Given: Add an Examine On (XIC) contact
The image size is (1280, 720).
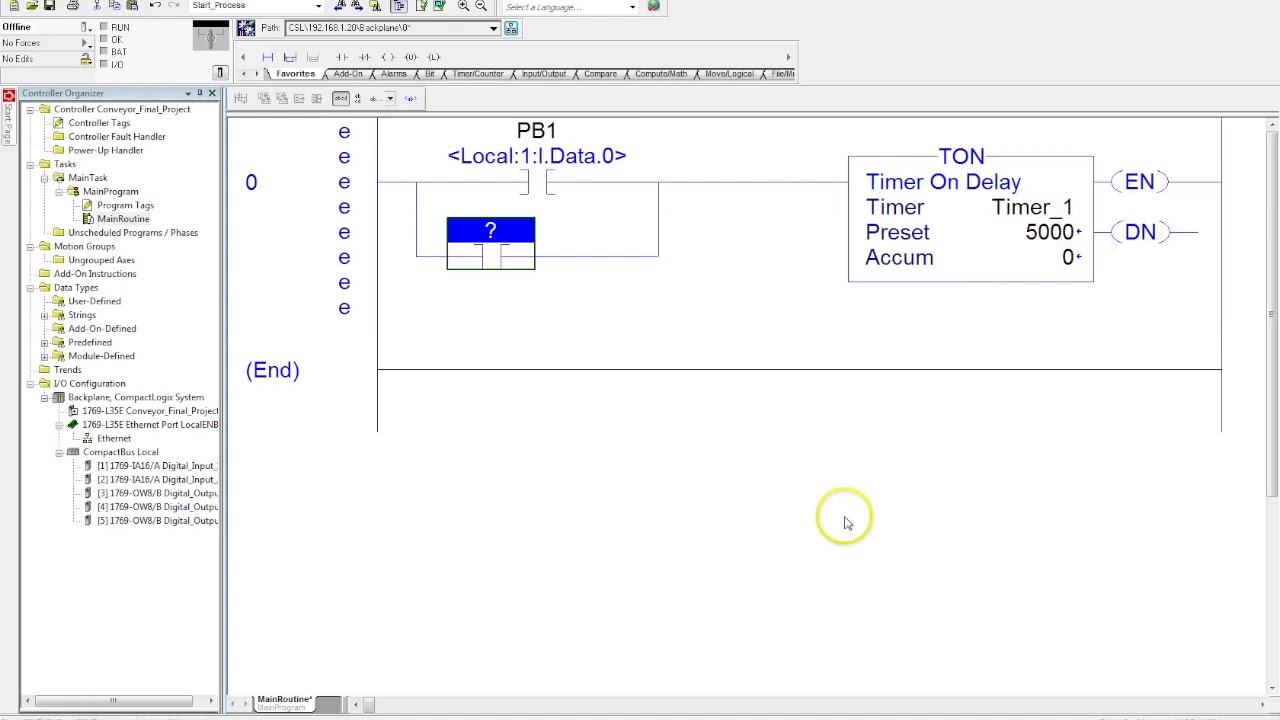Looking at the screenshot, I should click(x=342, y=57).
